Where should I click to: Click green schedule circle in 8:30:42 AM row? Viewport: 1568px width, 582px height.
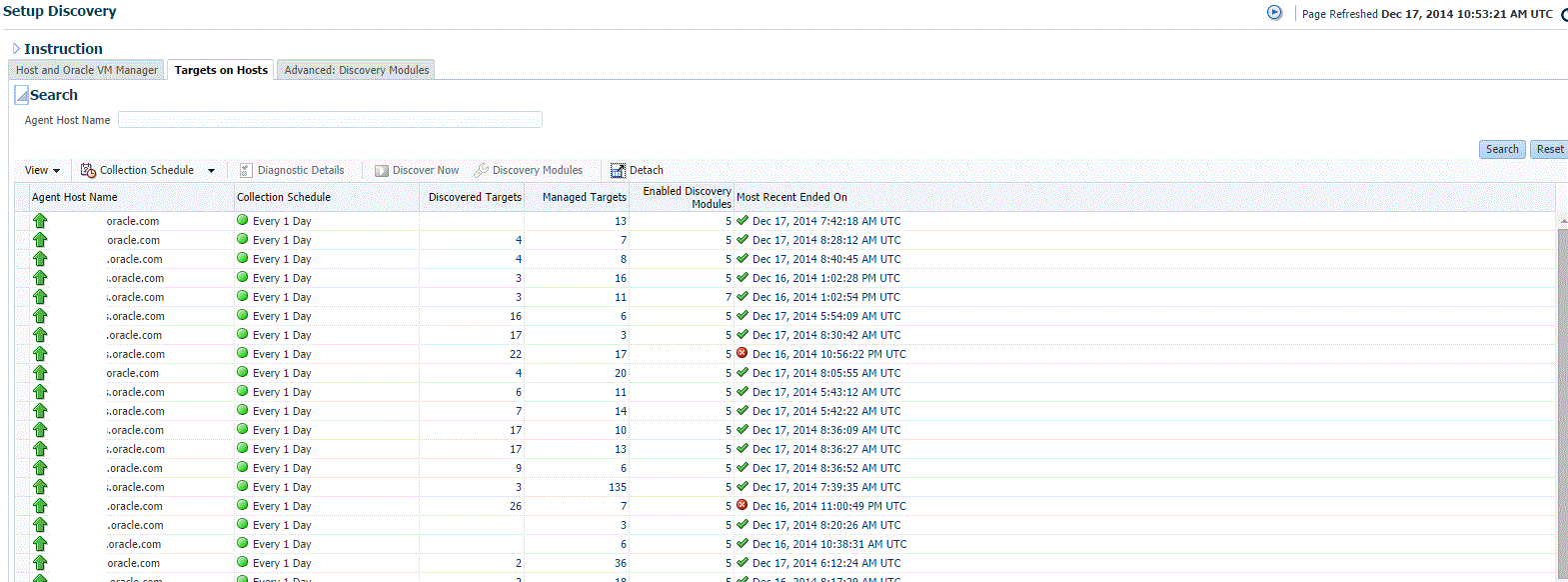click(243, 334)
